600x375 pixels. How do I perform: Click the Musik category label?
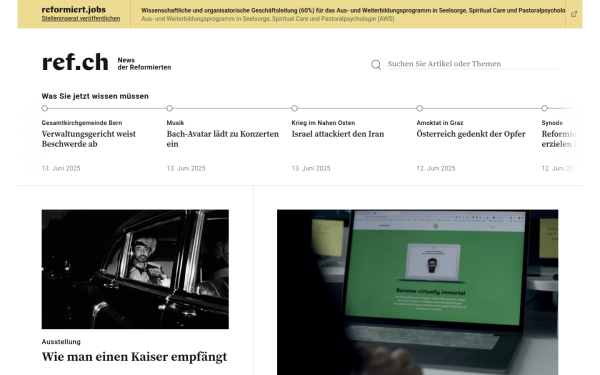[x=175, y=123]
